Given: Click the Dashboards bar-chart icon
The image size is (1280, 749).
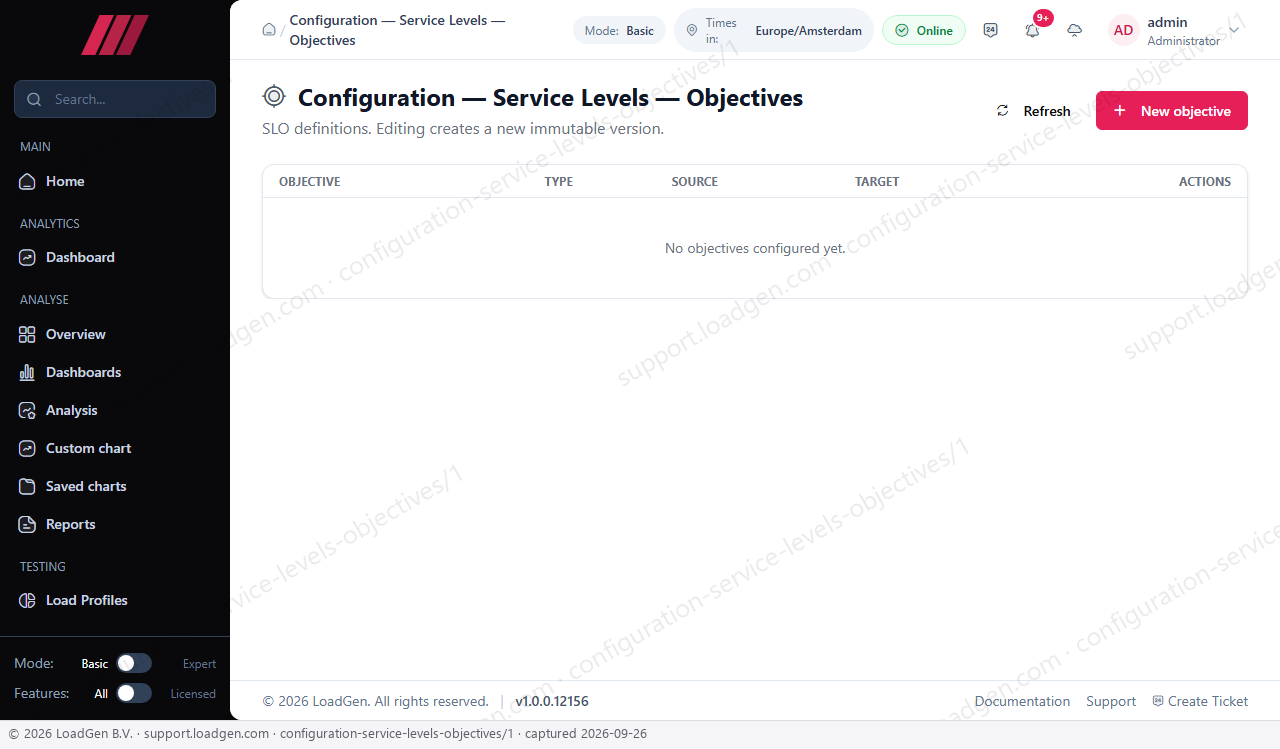Looking at the screenshot, I should [x=27, y=372].
